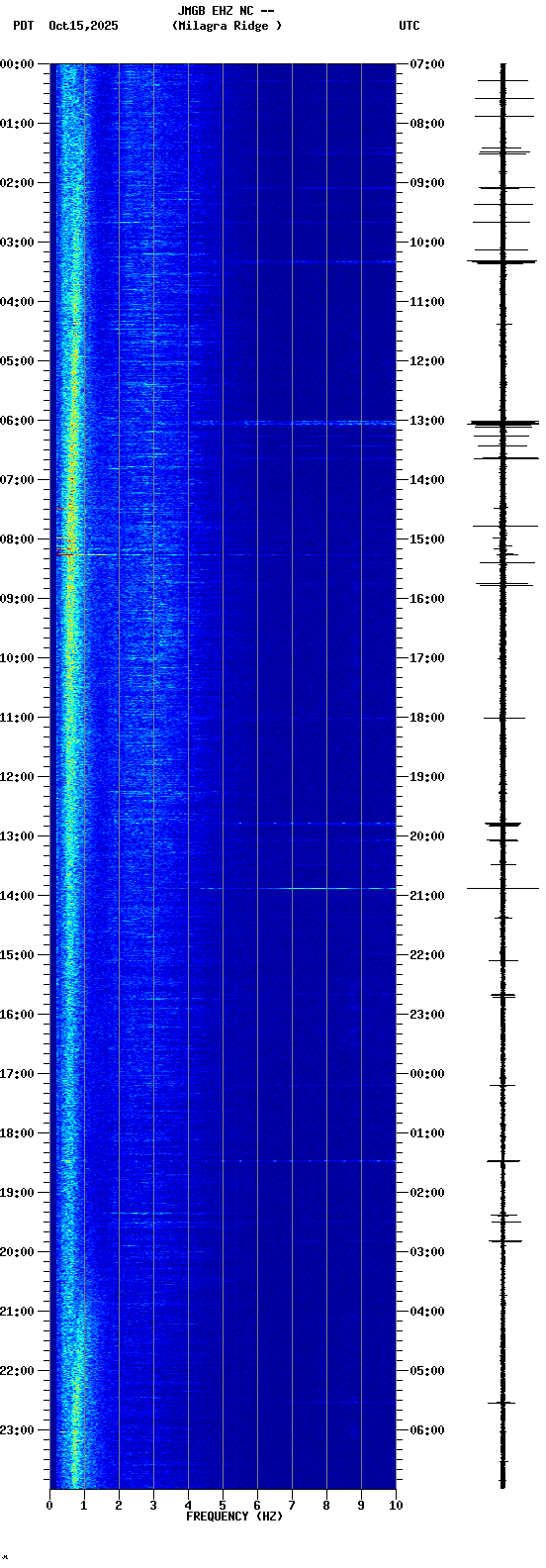Click the station title JMGB EHZ NC --
546x1568 pixels.
click(226, 11)
